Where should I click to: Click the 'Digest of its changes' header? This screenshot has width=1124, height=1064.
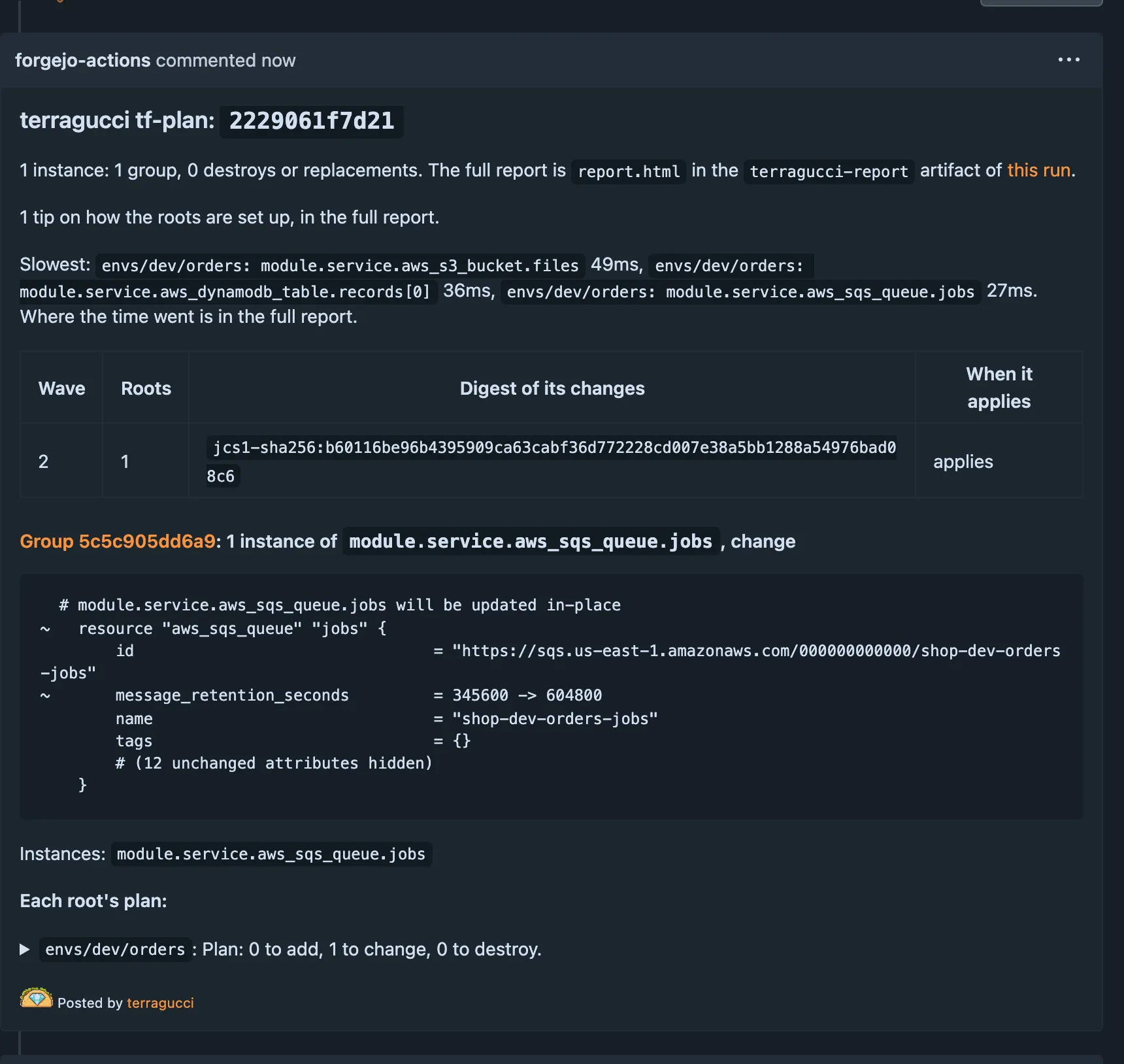click(x=552, y=388)
